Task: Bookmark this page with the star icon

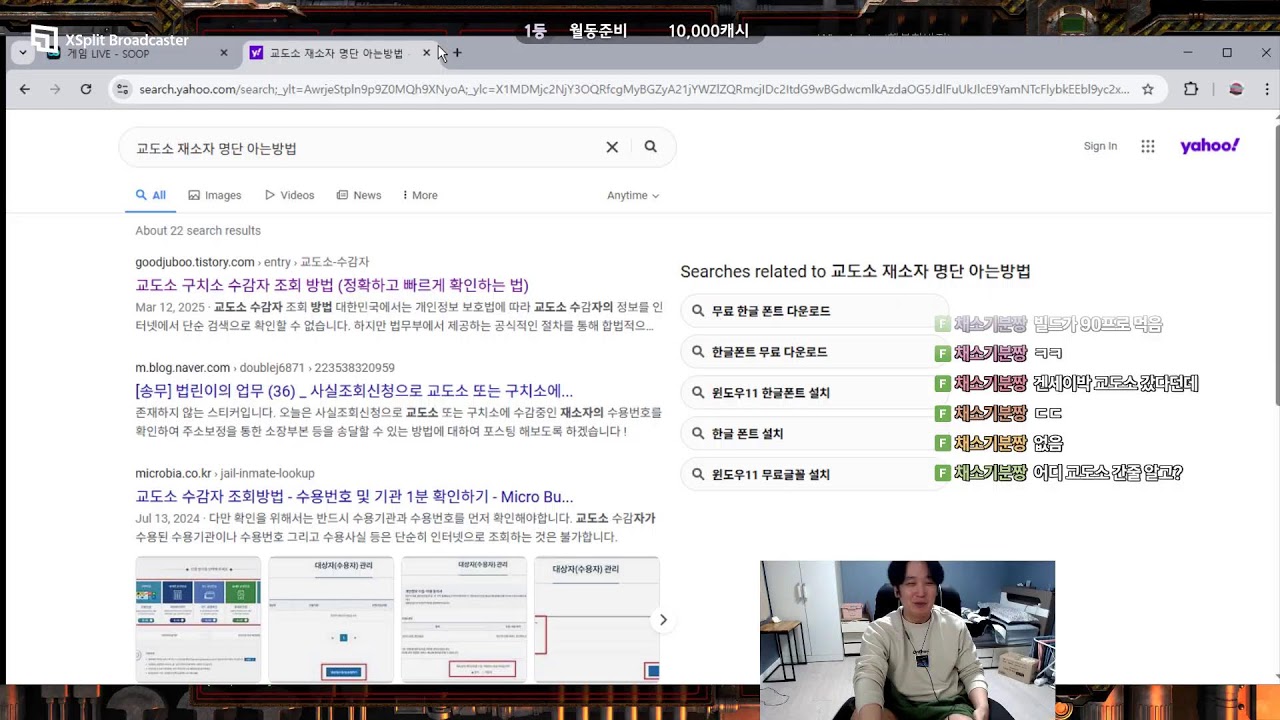Action: 1148,89
